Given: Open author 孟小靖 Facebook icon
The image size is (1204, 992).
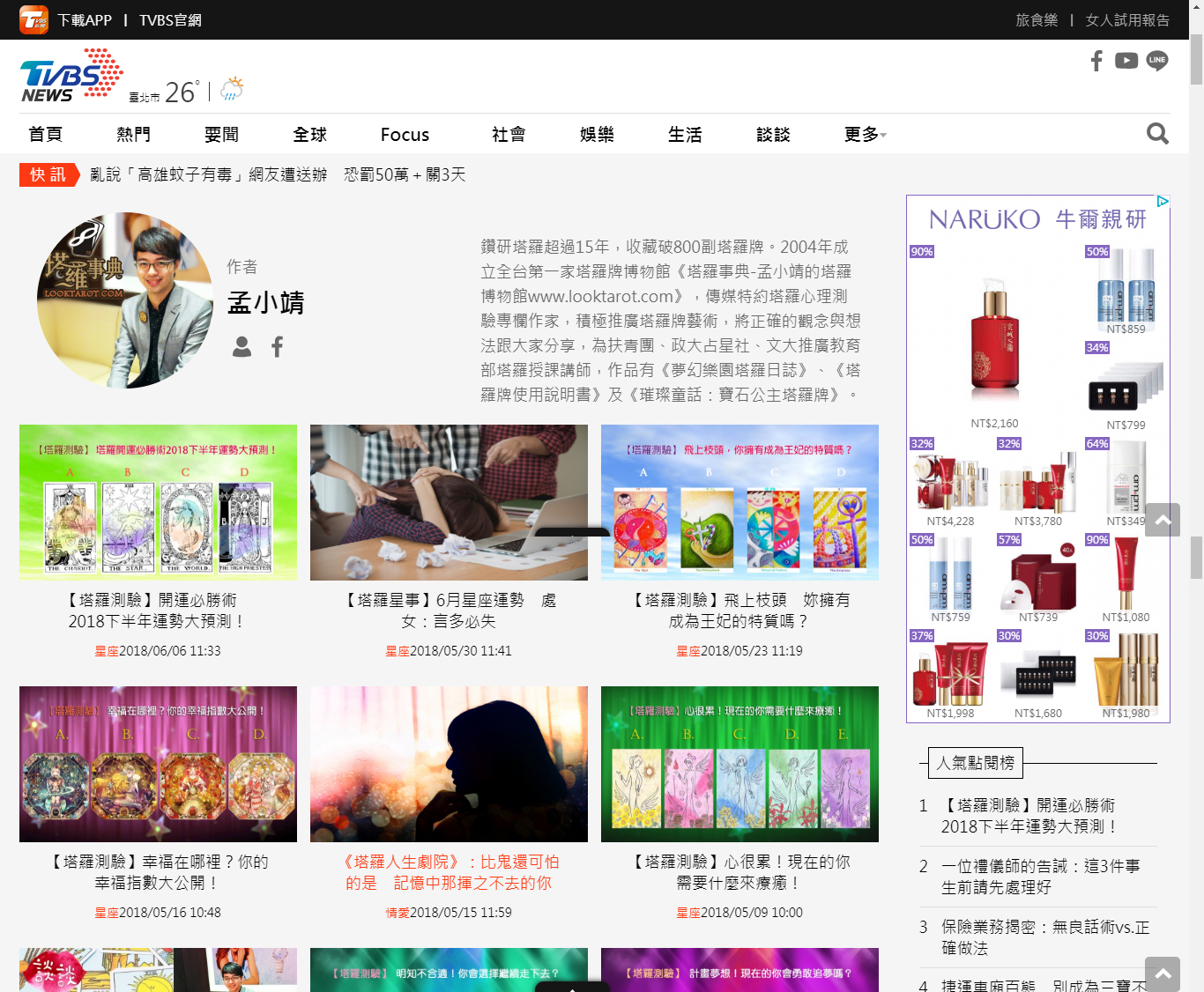Looking at the screenshot, I should [277, 347].
